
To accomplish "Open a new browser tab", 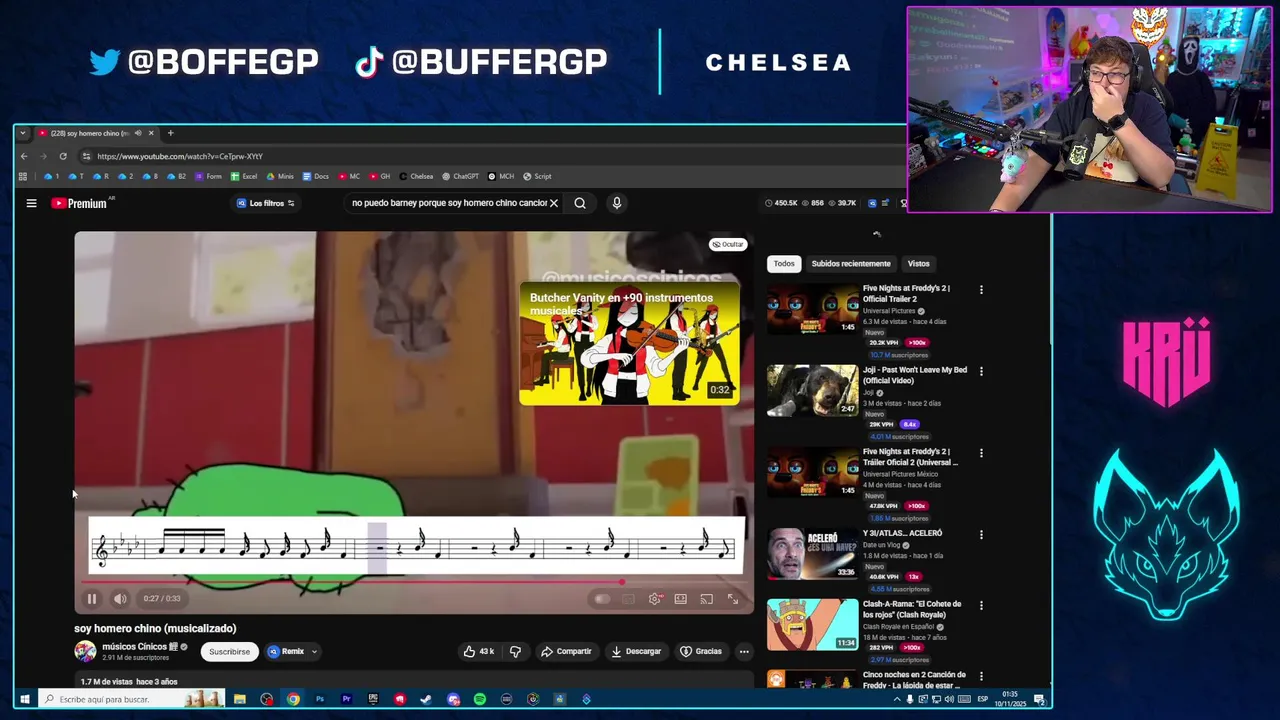I will click(x=170, y=133).
